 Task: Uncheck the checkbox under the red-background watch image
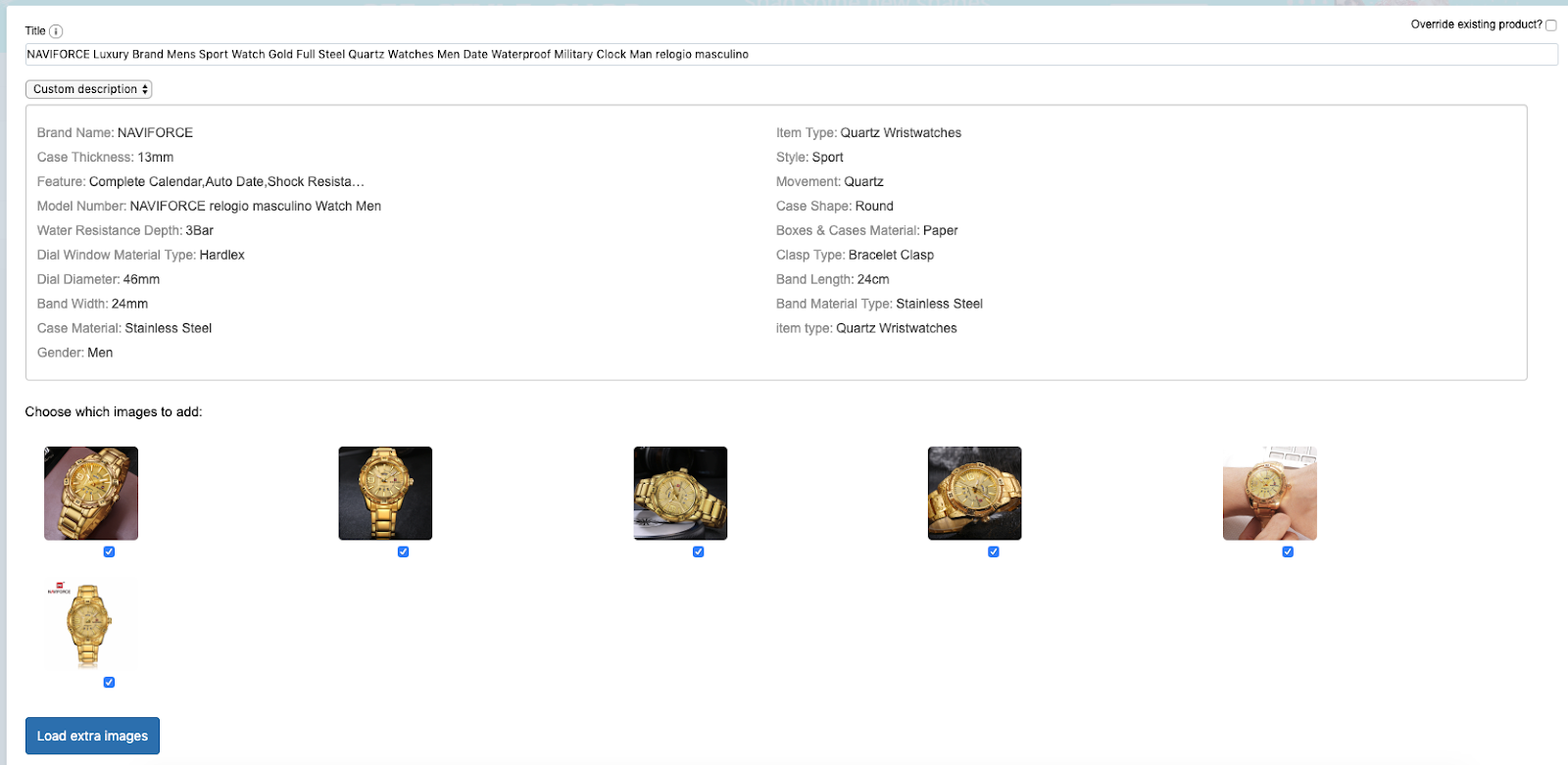(x=109, y=552)
